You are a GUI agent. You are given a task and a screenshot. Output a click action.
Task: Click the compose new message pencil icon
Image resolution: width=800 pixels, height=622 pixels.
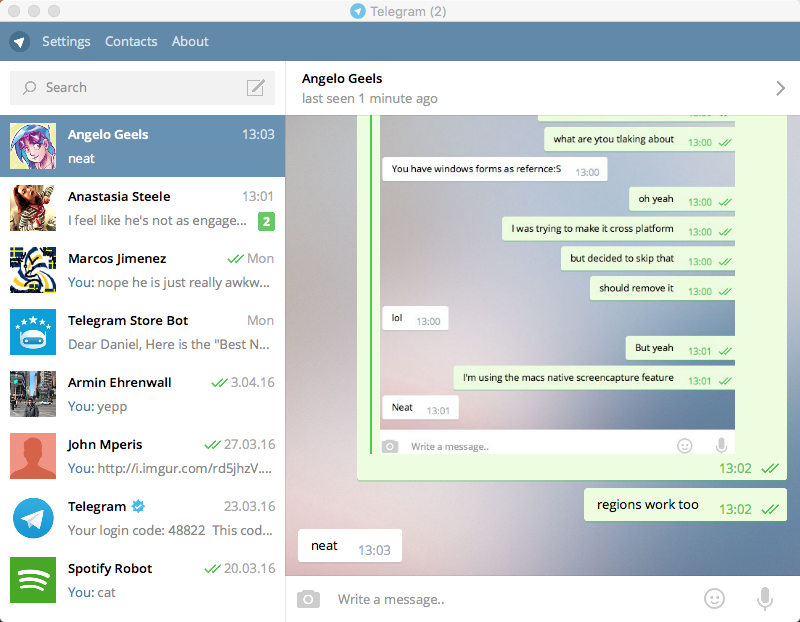[x=256, y=88]
